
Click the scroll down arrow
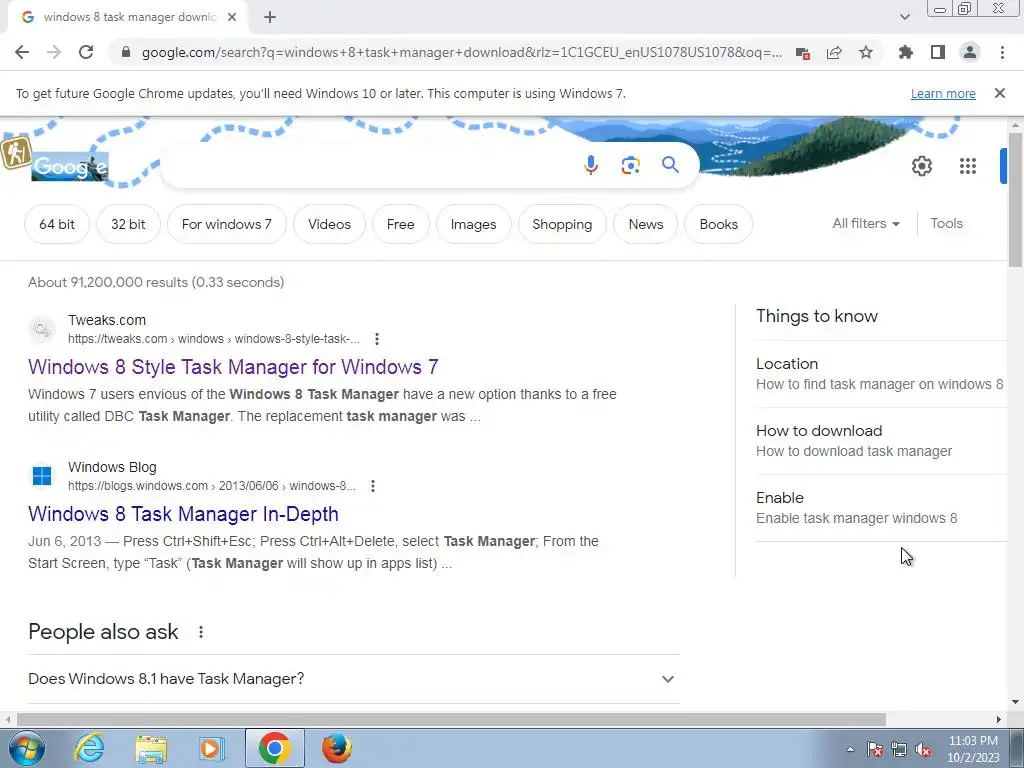(1016, 702)
